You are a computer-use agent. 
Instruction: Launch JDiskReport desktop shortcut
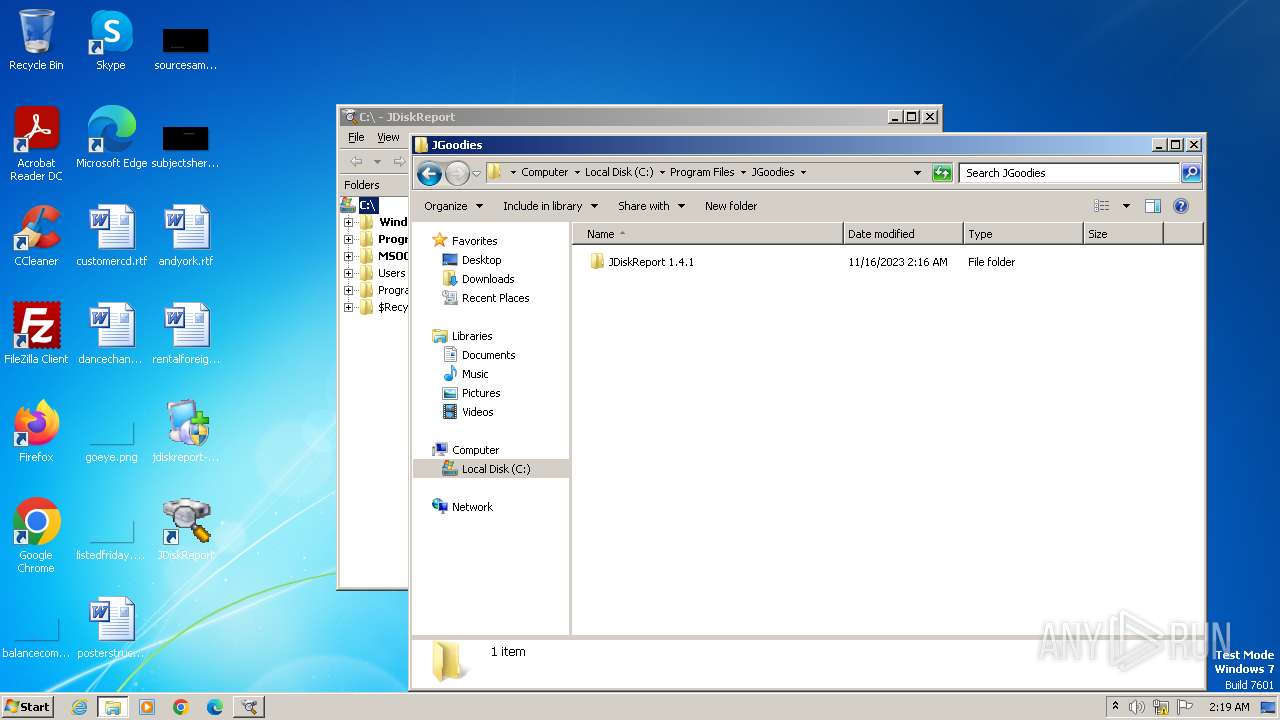[186, 530]
